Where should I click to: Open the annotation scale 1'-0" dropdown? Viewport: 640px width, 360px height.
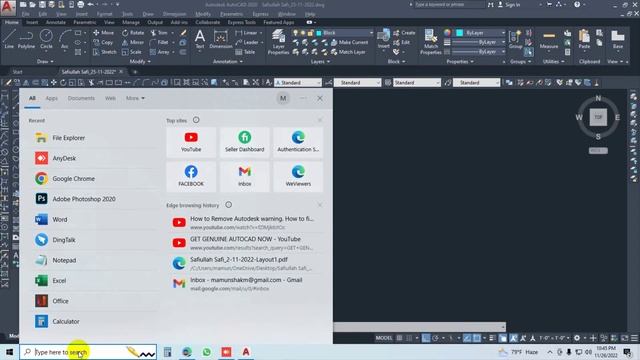[x=554, y=338]
